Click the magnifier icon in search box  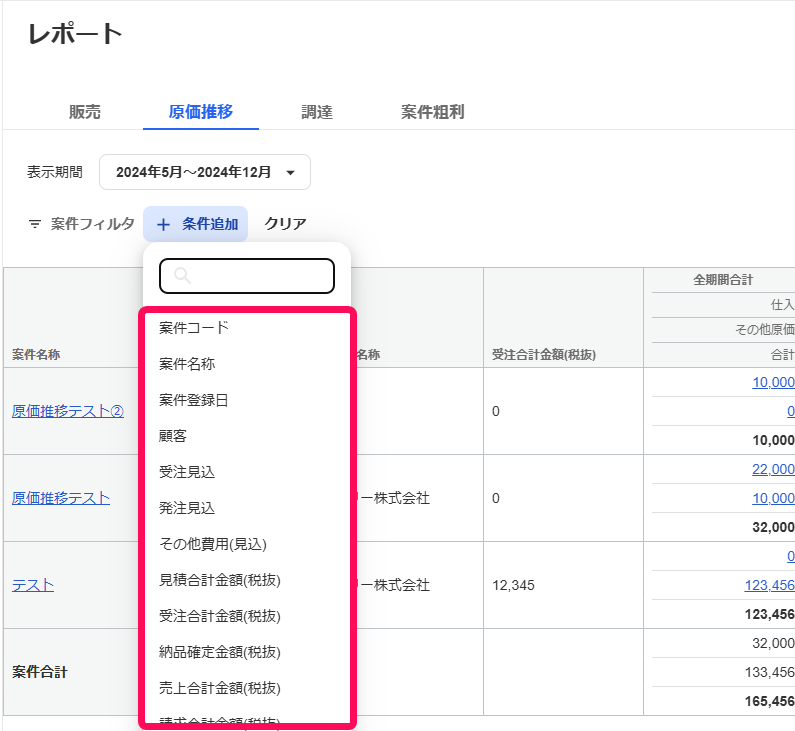[182, 276]
